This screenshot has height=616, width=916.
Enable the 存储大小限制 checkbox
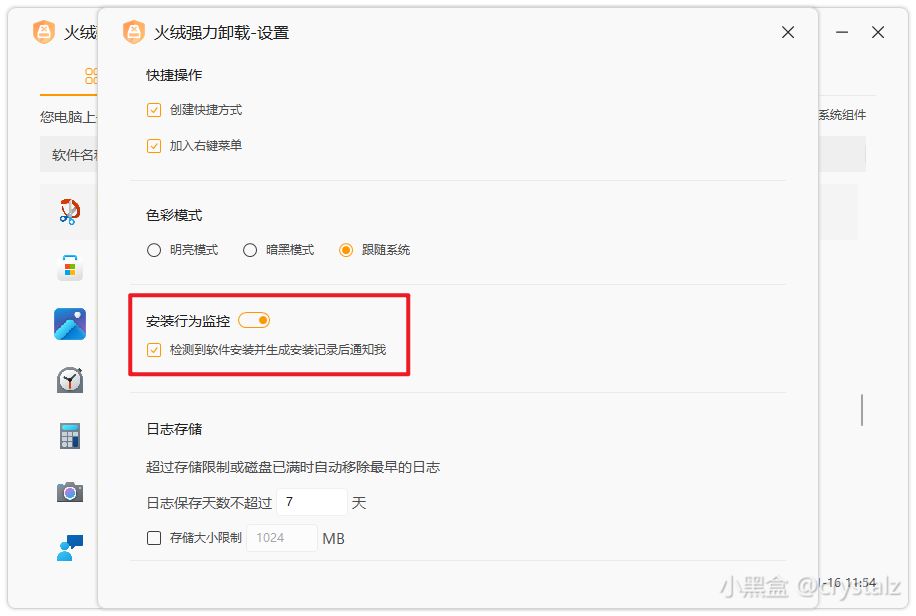point(154,538)
